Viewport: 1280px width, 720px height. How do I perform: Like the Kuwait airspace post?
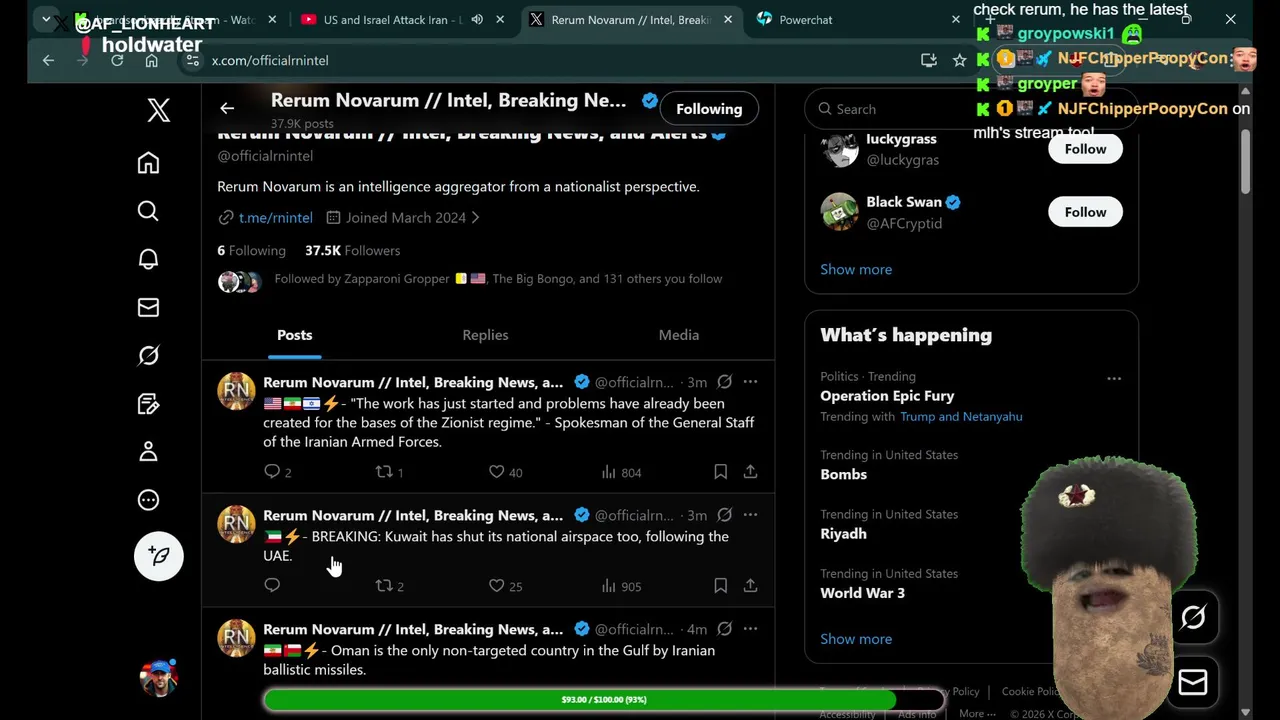click(x=496, y=585)
